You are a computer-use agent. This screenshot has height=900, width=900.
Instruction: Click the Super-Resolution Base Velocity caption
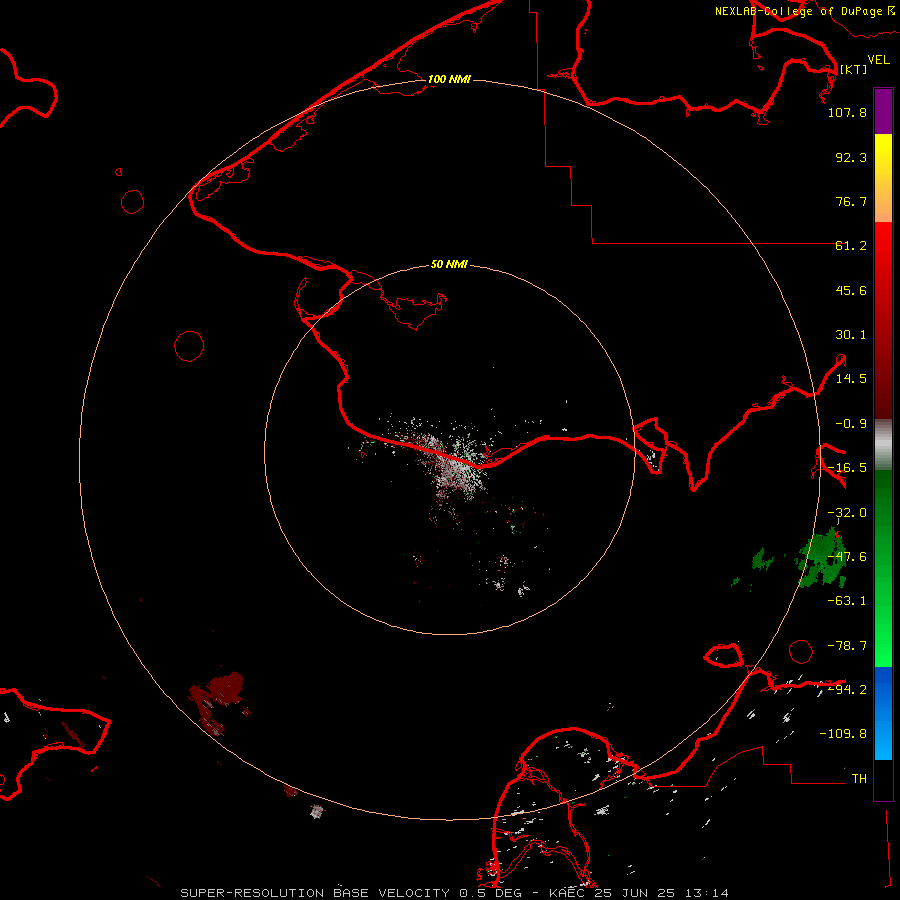coord(455,893)
